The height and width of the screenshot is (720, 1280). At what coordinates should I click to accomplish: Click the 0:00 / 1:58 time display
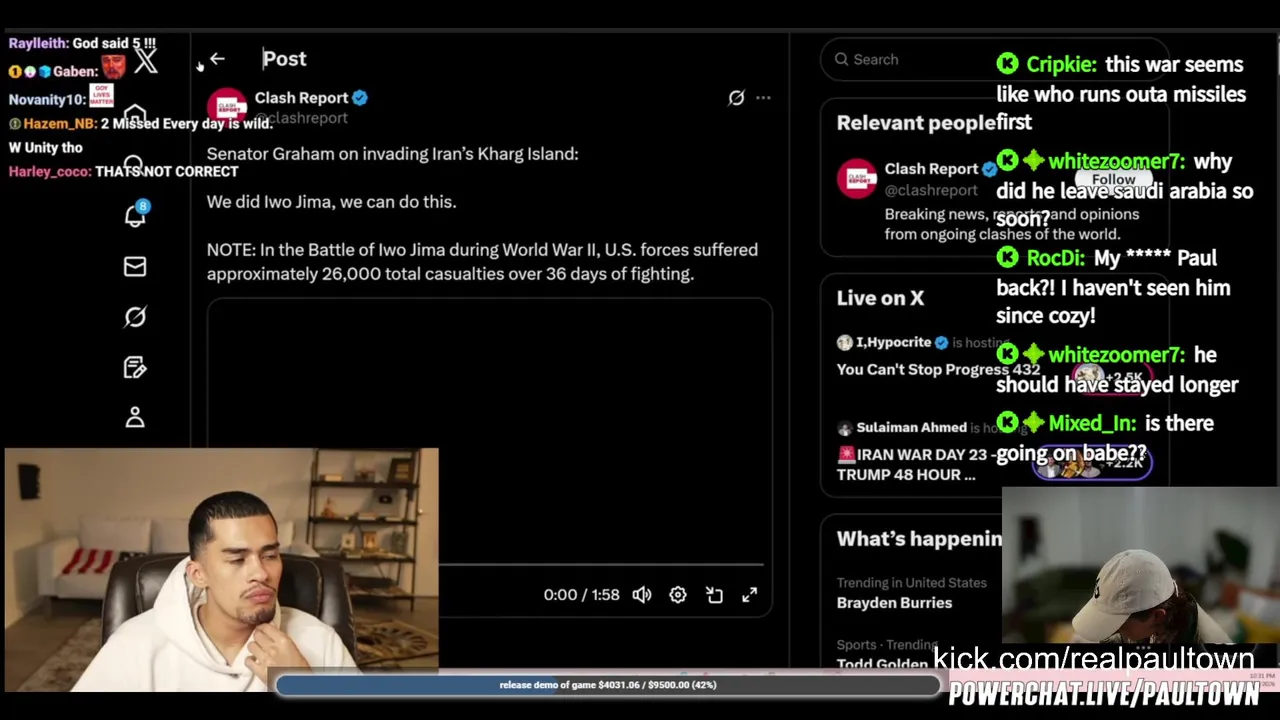[581, 595]
